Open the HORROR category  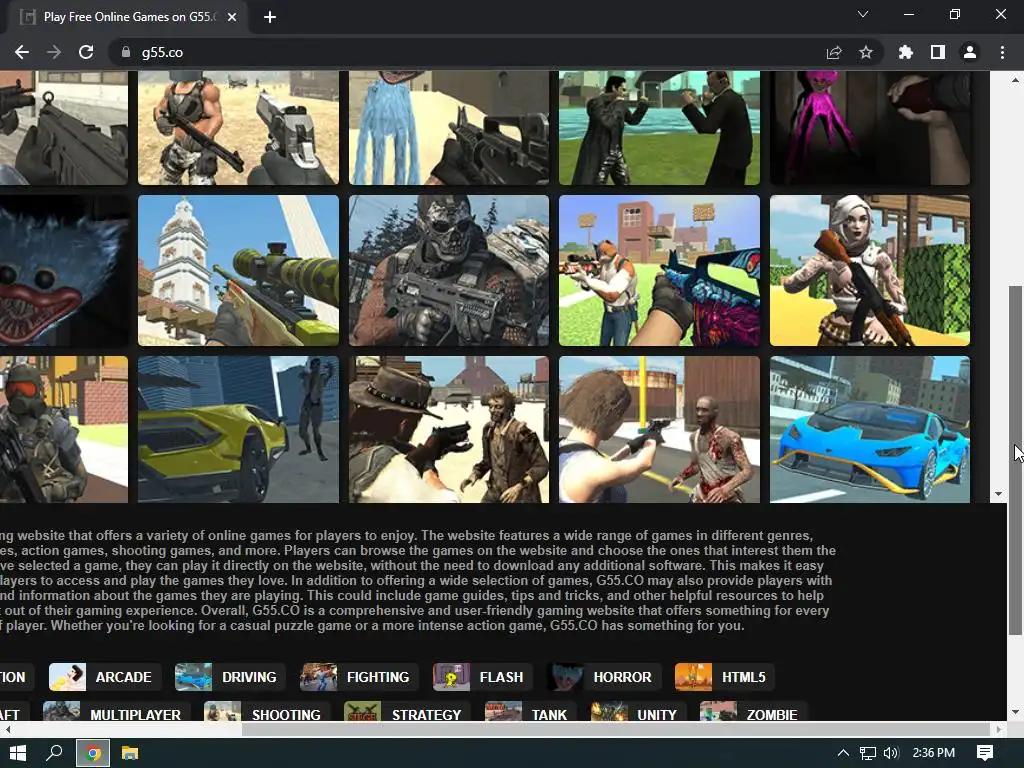click(x=603, y=677)
